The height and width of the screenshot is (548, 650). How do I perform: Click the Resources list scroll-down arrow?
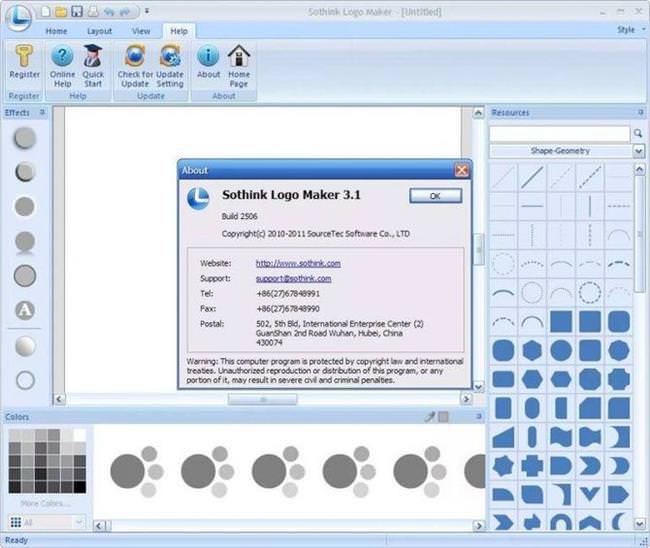point(639,524)
